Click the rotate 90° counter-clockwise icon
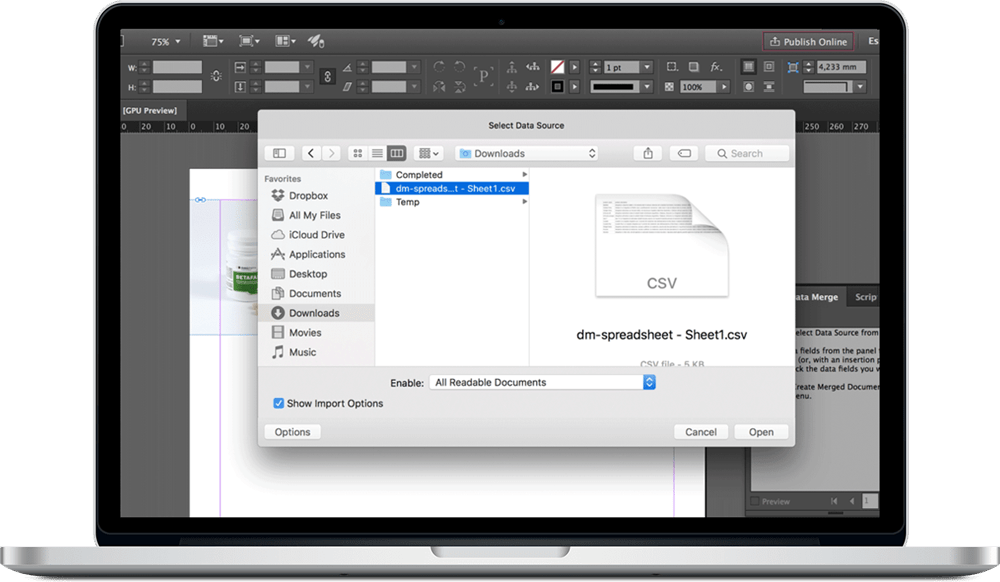 click(460, 67)
